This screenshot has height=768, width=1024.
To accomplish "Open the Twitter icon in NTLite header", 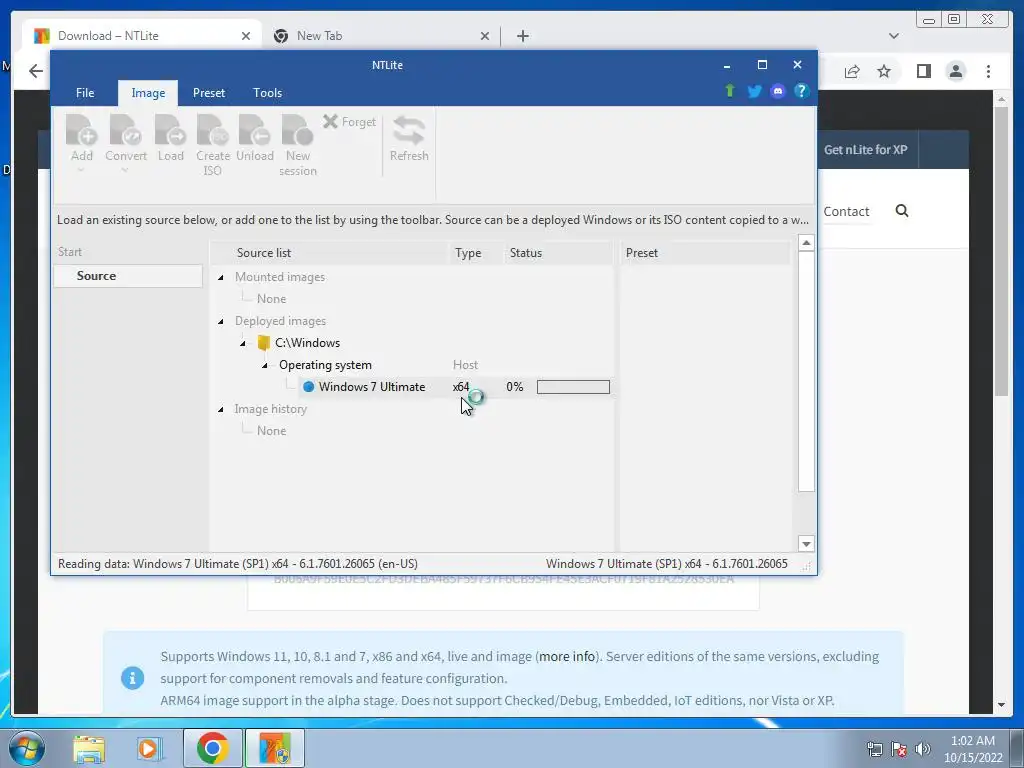I will [x=754, y=91].
